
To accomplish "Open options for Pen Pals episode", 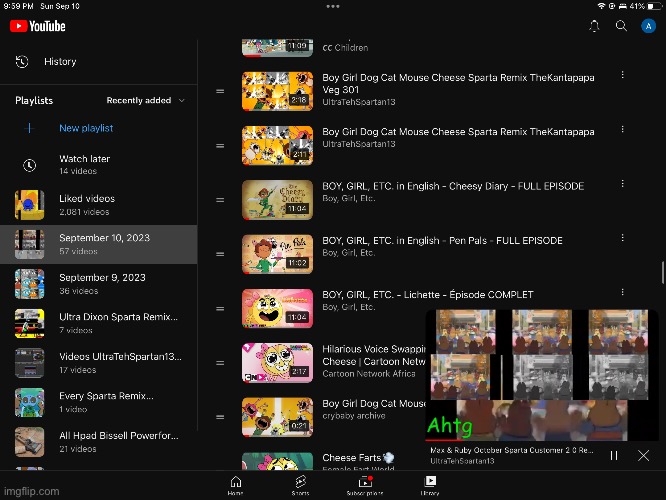I will click(622, 238).
